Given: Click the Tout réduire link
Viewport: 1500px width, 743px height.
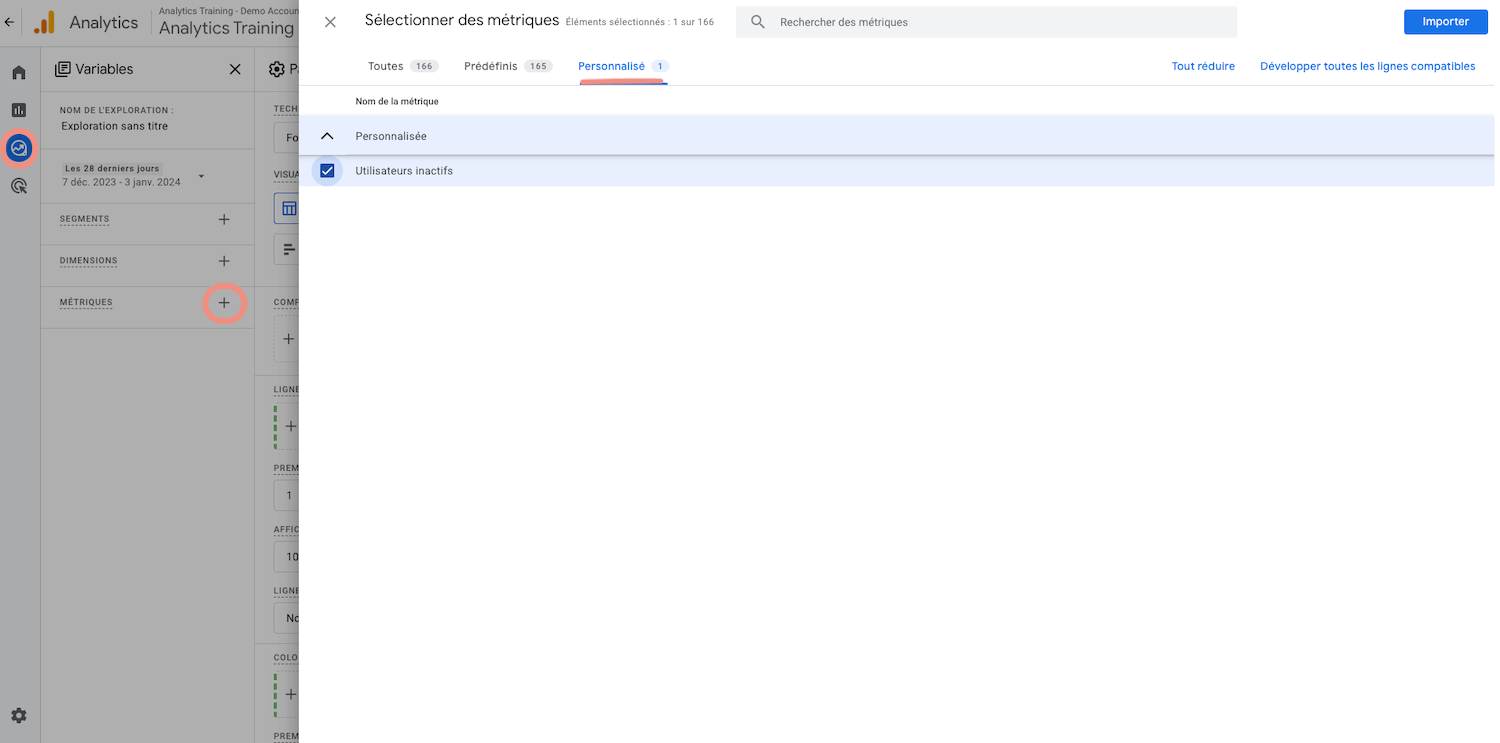Looking at the screenshot, I should [x=1203, y=66].
